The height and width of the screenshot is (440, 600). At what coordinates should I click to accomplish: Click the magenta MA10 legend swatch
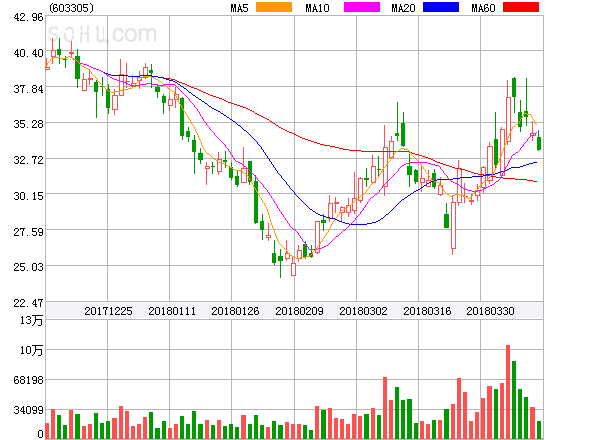362,7
